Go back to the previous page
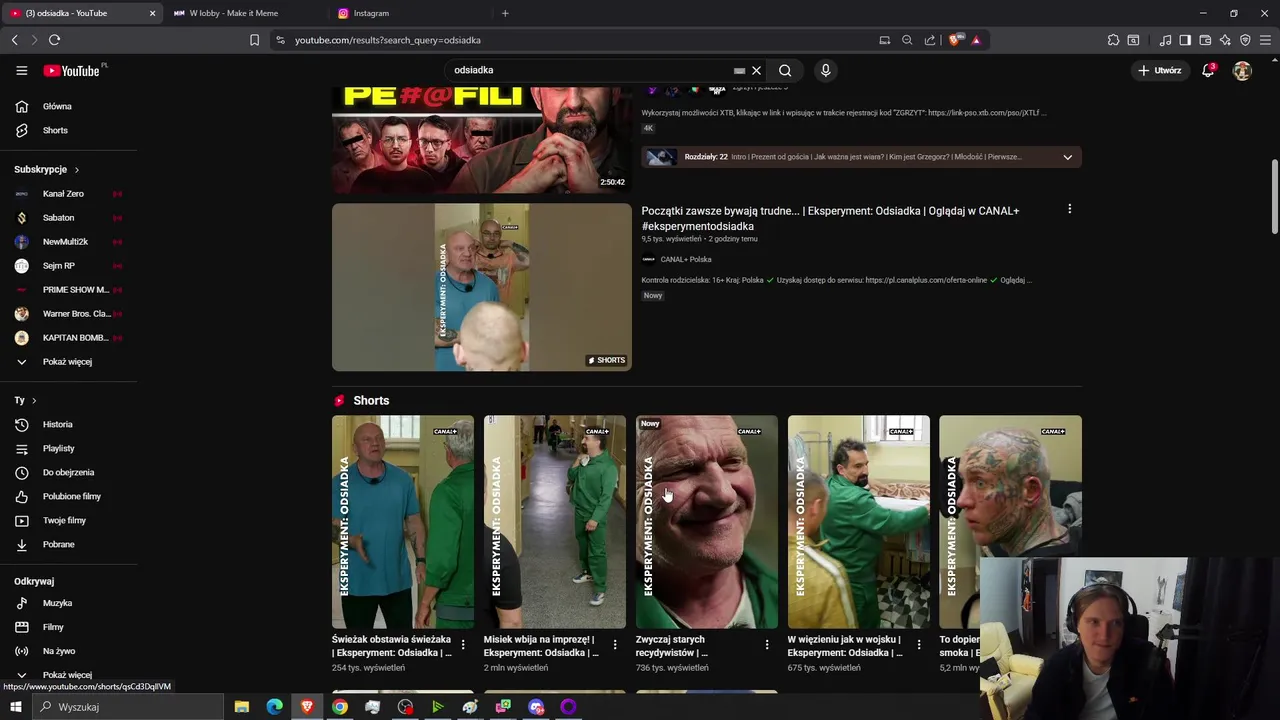The width and height of the screenshot is (1280, 720). pos(14,40)
